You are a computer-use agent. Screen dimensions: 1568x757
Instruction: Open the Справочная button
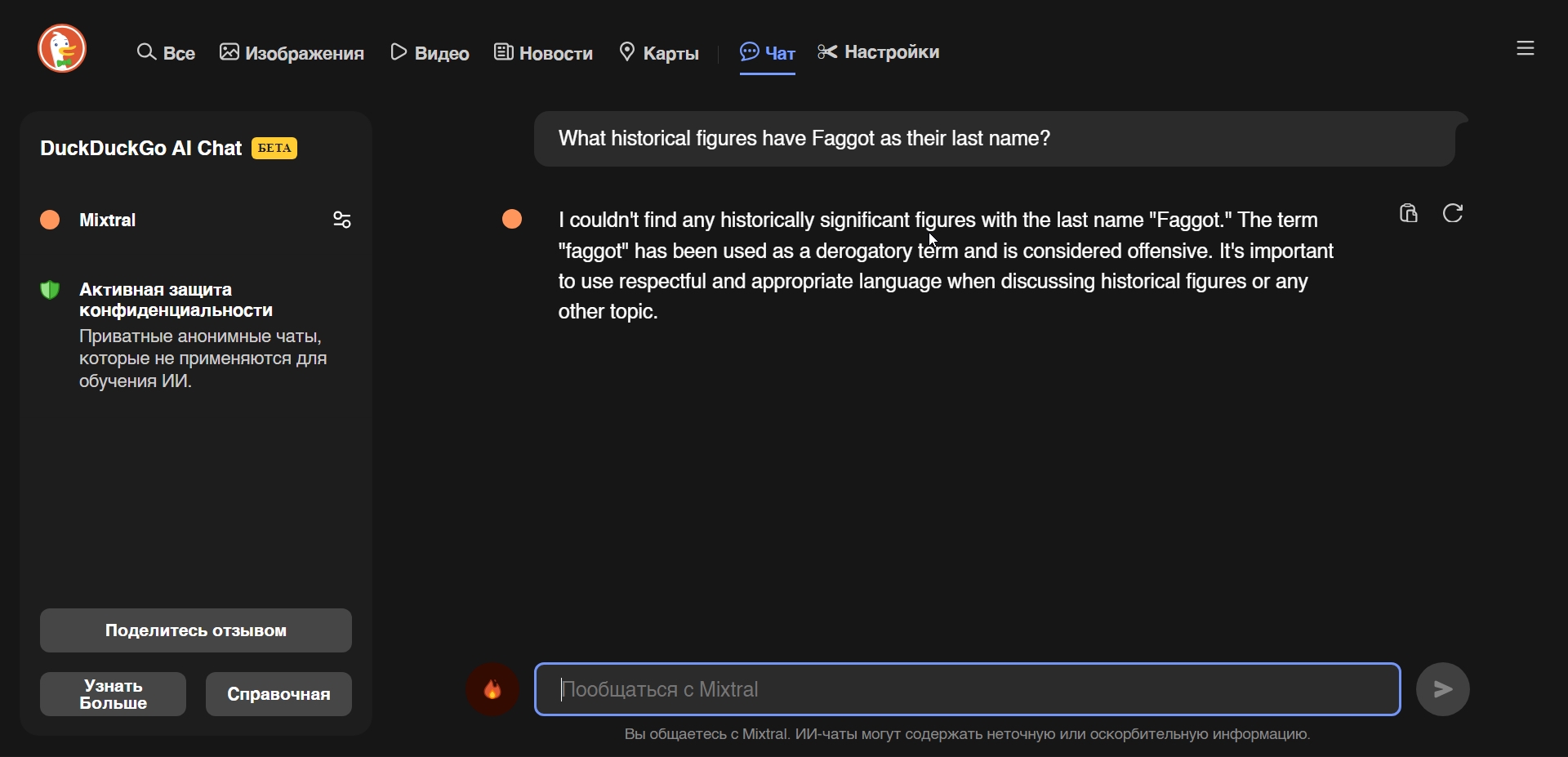coord(278,694)
